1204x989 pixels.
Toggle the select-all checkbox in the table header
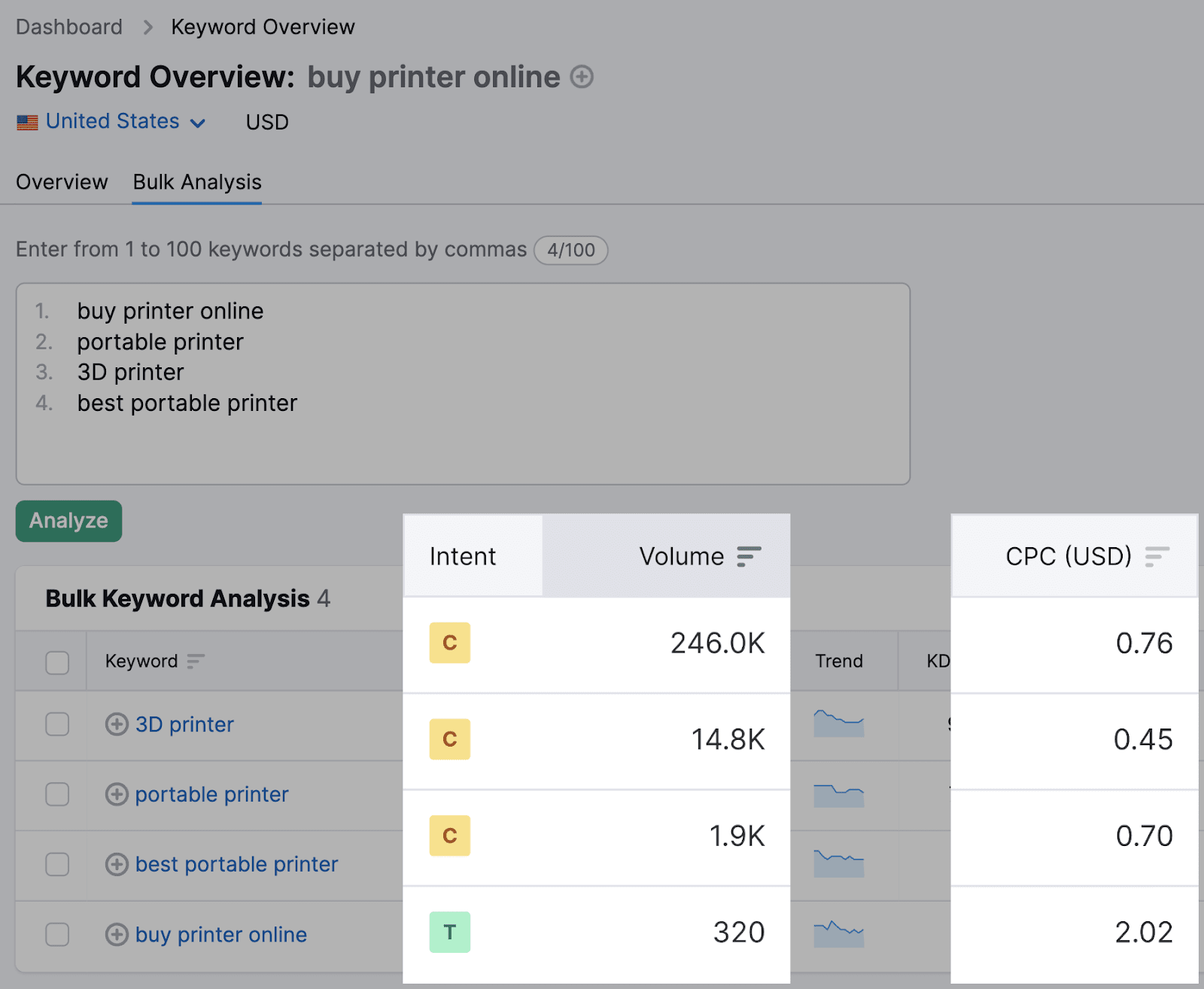coord(57,662)
